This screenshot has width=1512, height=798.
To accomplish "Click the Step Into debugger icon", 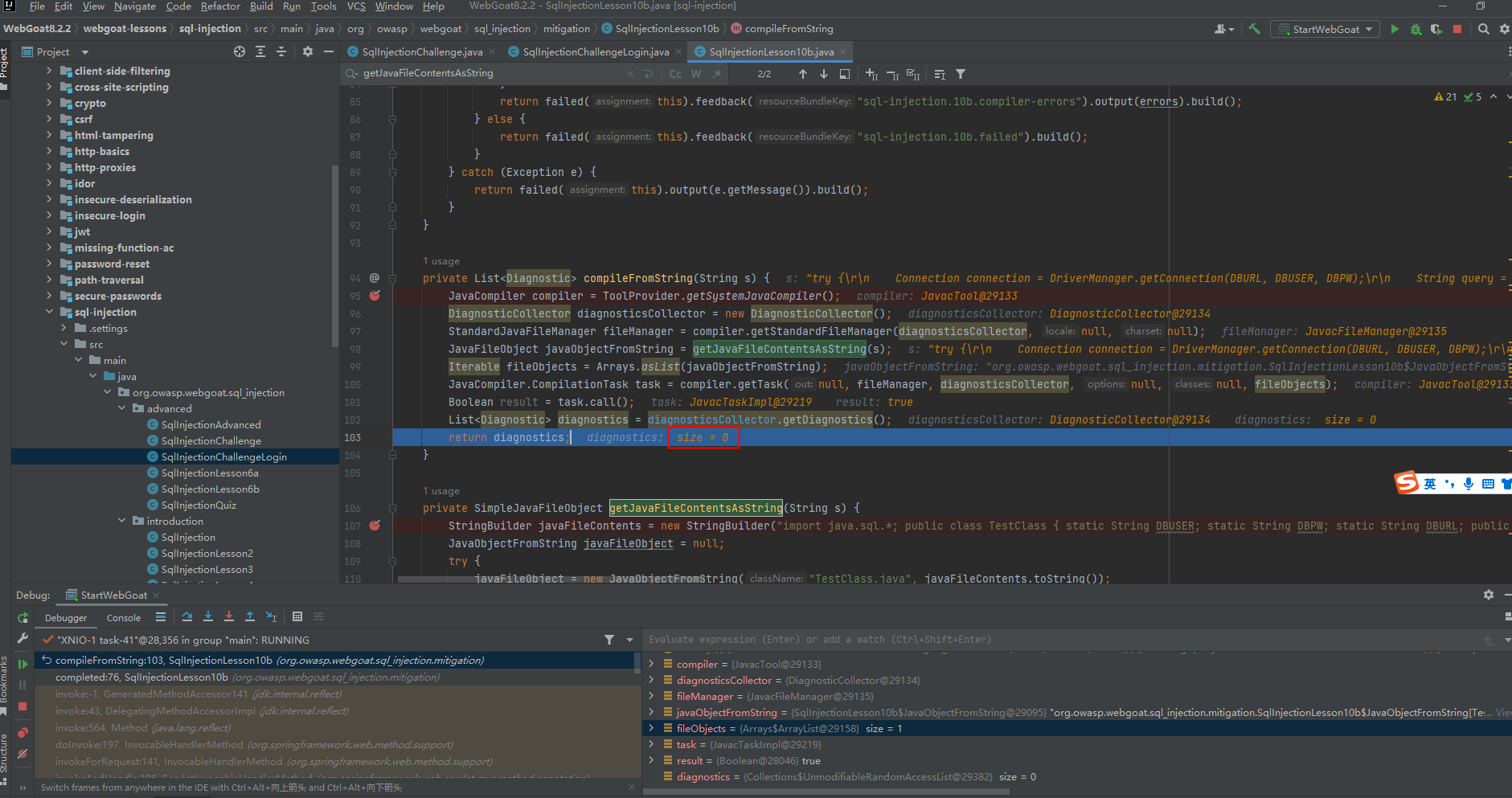I will (x=208, y=616).
